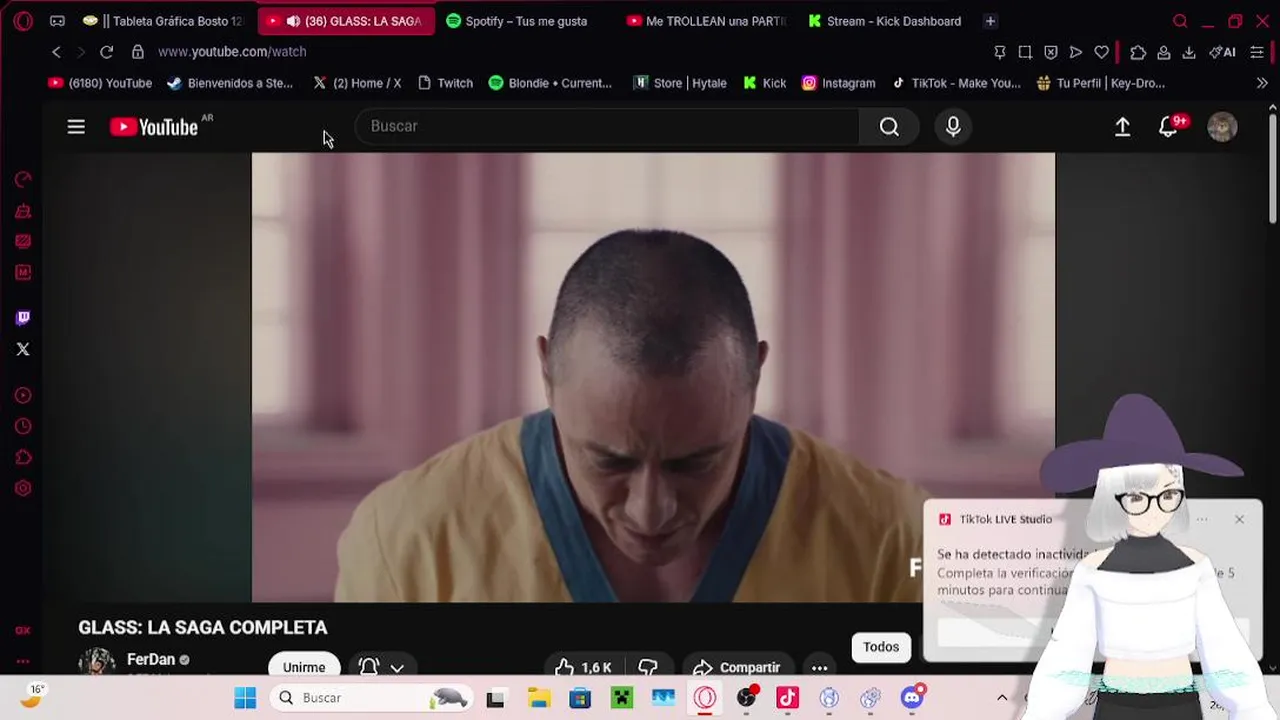
Task: Open the Twitch sidebar panel
Action: (x=23, y=318)
